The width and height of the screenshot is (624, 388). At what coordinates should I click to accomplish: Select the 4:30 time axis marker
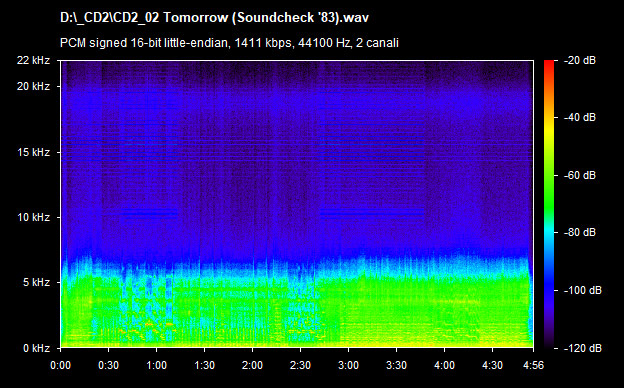tap(492, 365)
